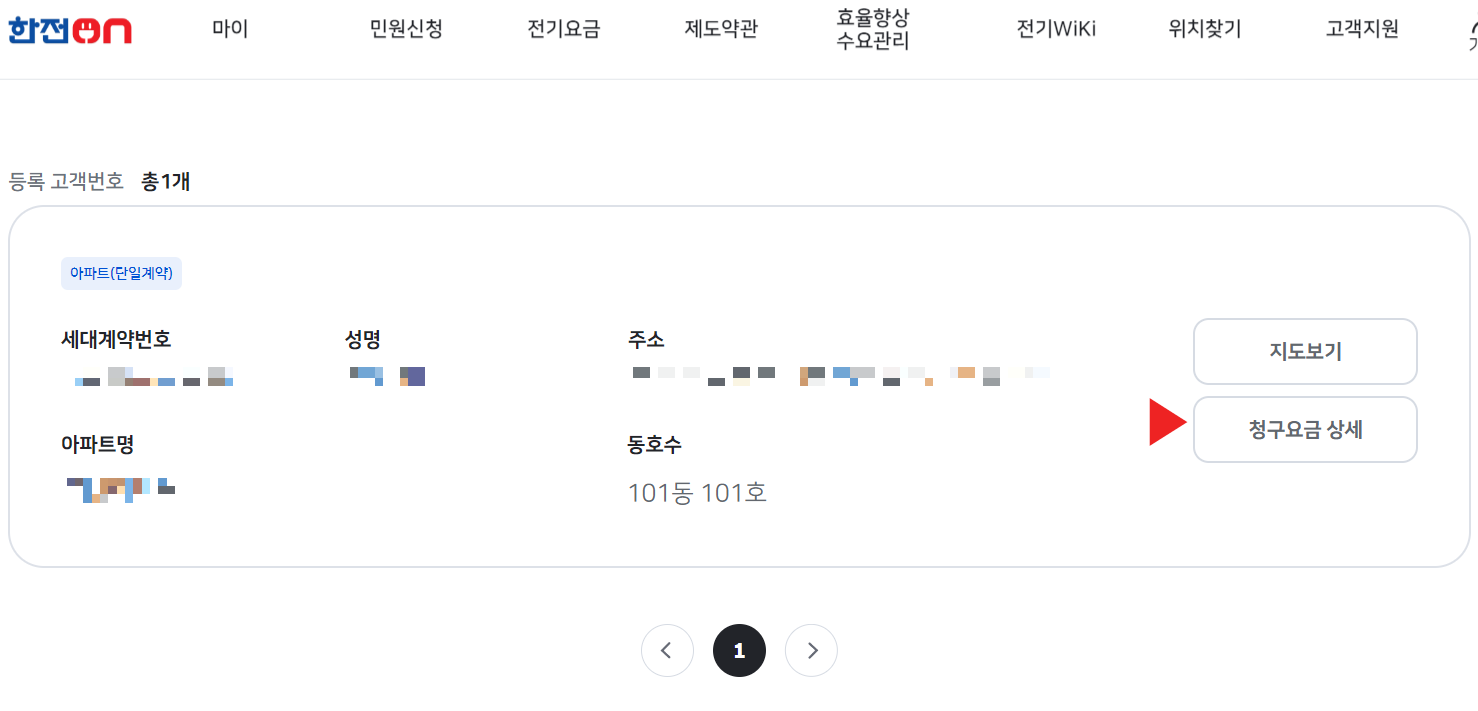The height and width of the screenshot is (711, 1478).
Task: Click the 지도보기 button
Action: pyautogui.click(x=1305, y=351)
